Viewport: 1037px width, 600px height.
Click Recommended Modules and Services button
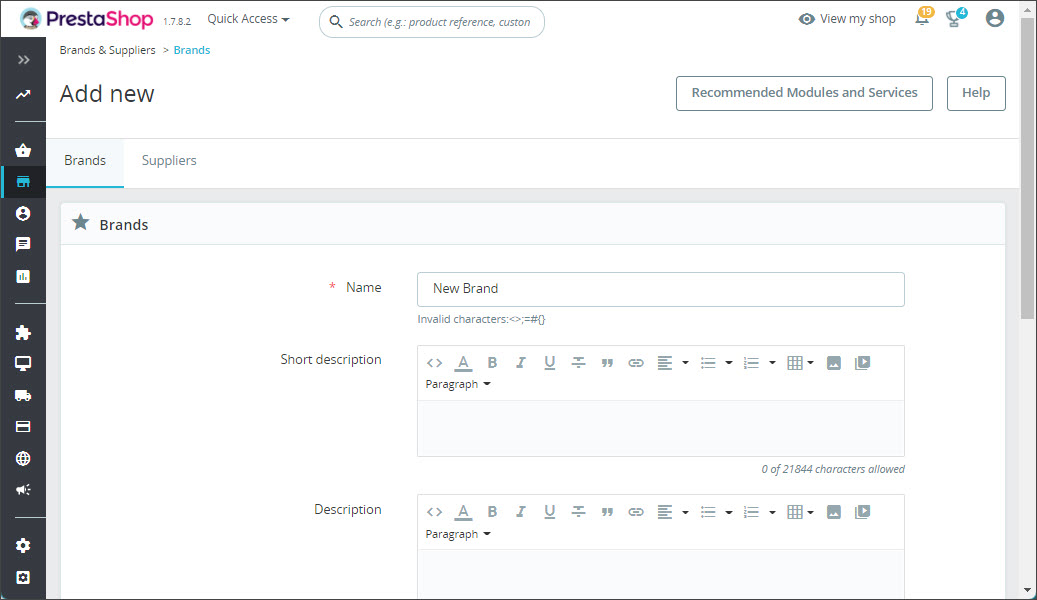pyautogui.click(x=804, y=93)
